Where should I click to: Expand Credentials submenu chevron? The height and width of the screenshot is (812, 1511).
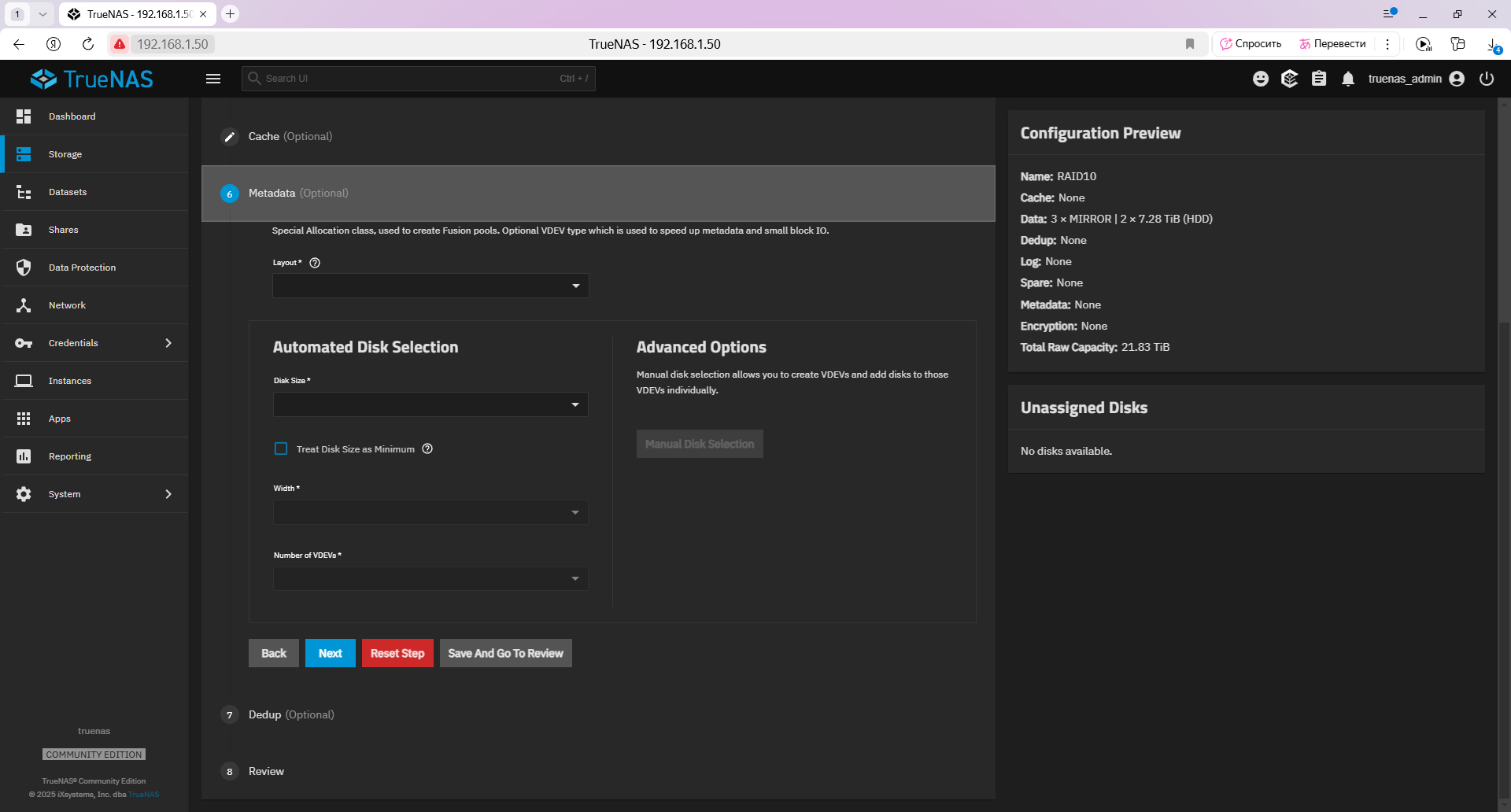tap(168, 343)
